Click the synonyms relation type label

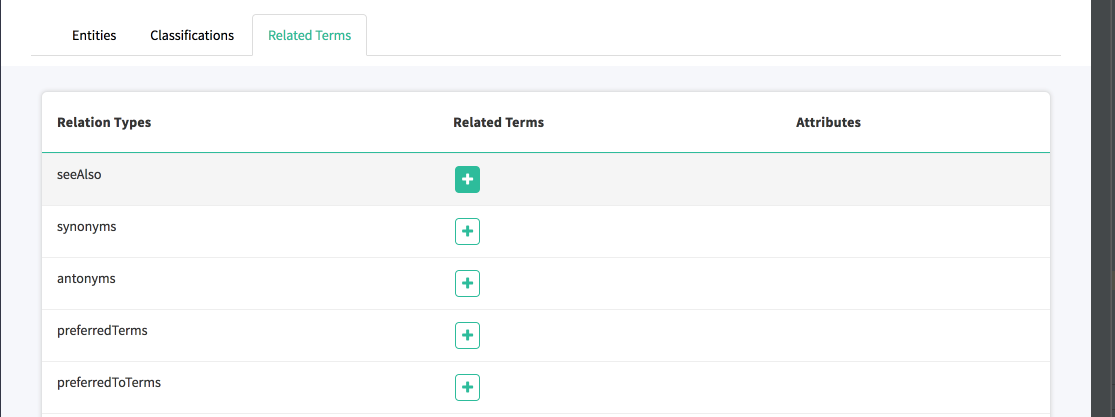[87, 227]
